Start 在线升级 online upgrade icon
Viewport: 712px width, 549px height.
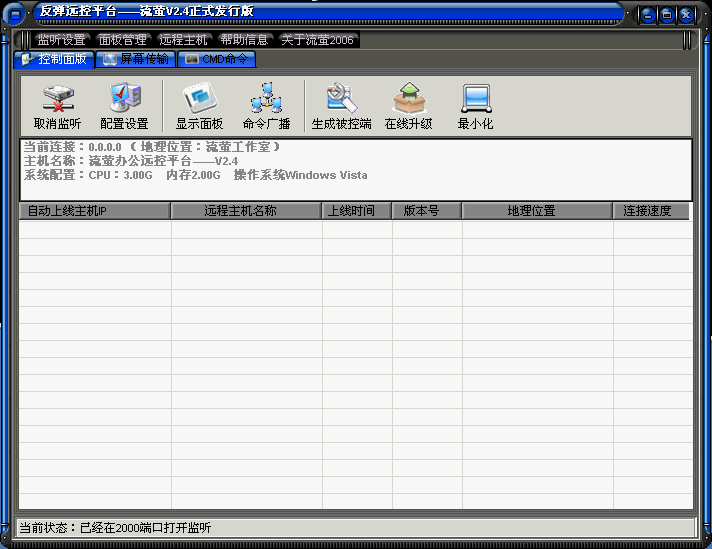(x=408, y=106)
